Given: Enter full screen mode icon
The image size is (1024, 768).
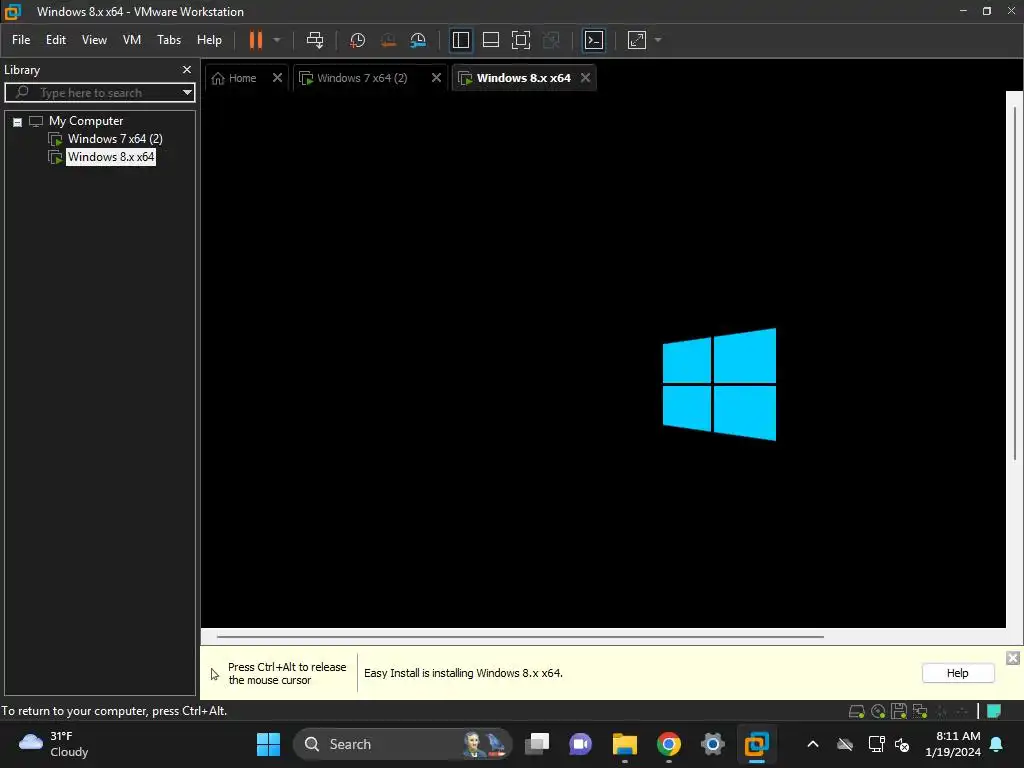Looking at the screenshot, I should click(520, 40).
